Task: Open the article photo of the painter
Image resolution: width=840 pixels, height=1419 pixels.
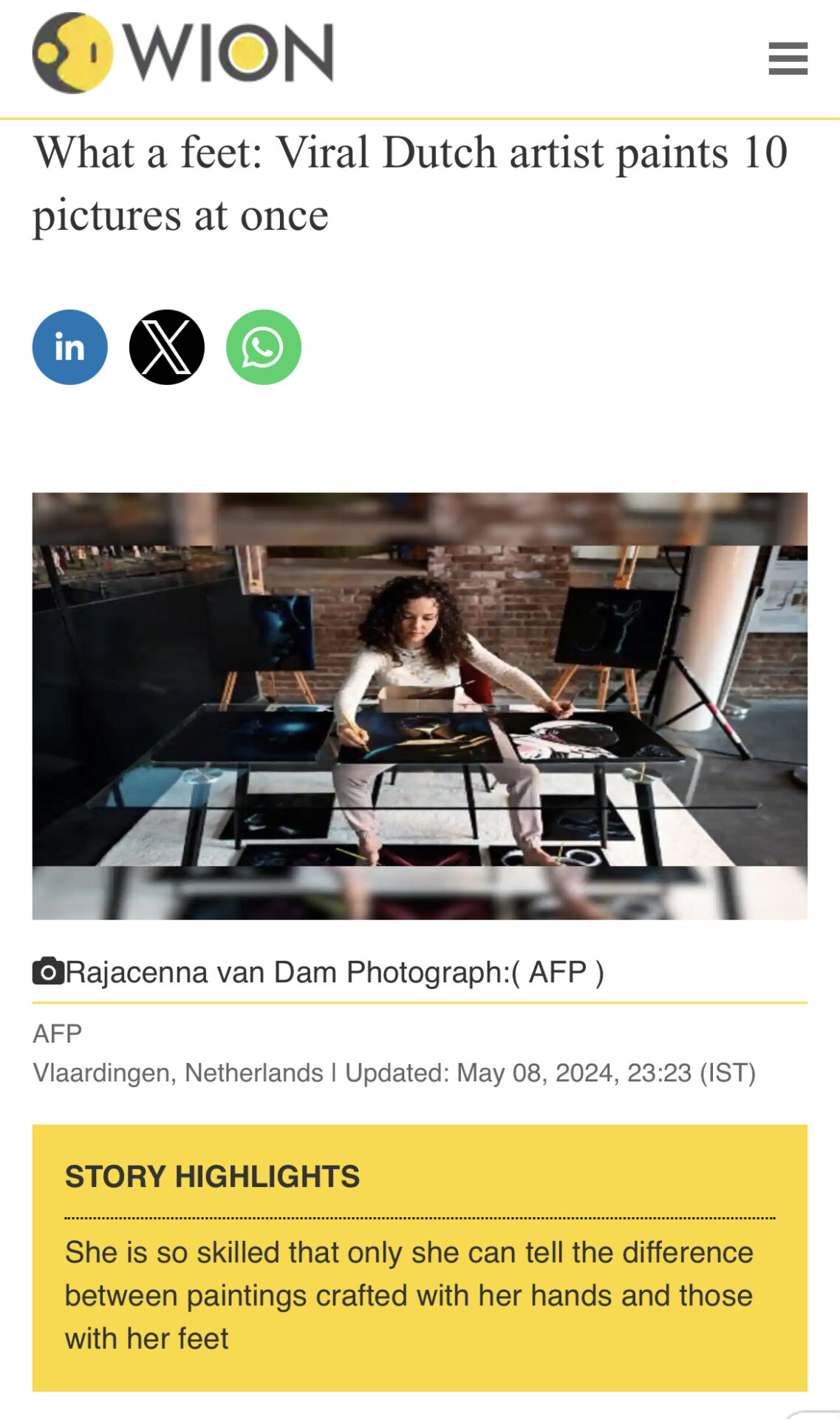Action: (420, 706)
